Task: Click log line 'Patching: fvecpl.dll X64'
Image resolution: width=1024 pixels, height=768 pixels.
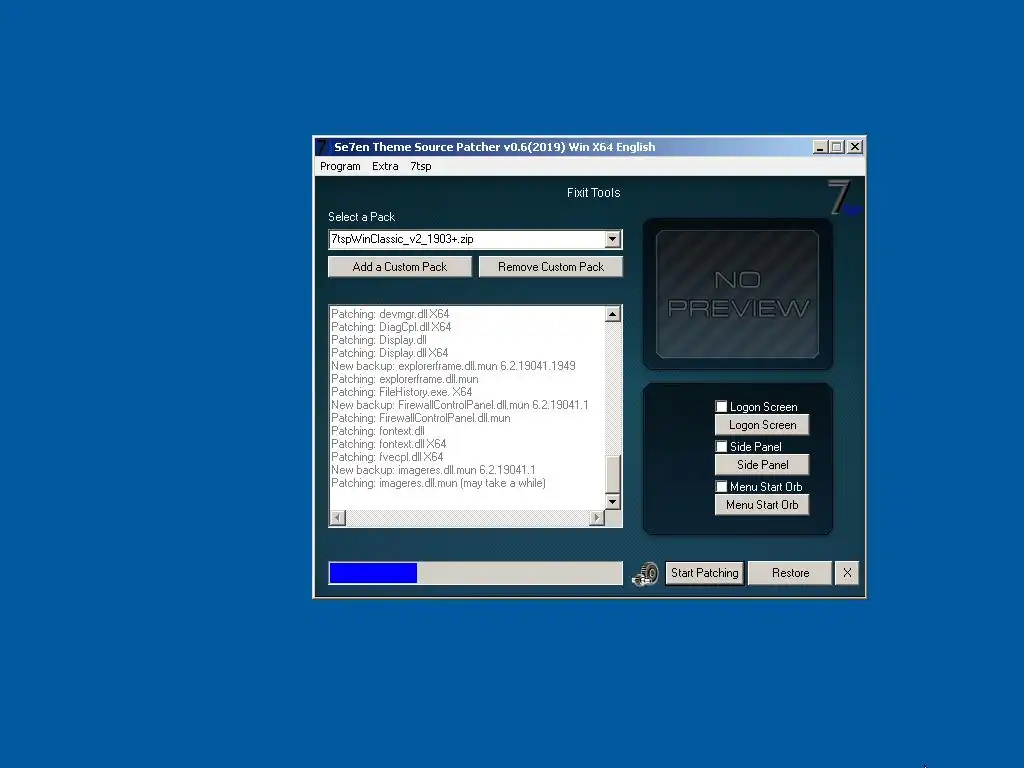Action: tap(387, 457)
